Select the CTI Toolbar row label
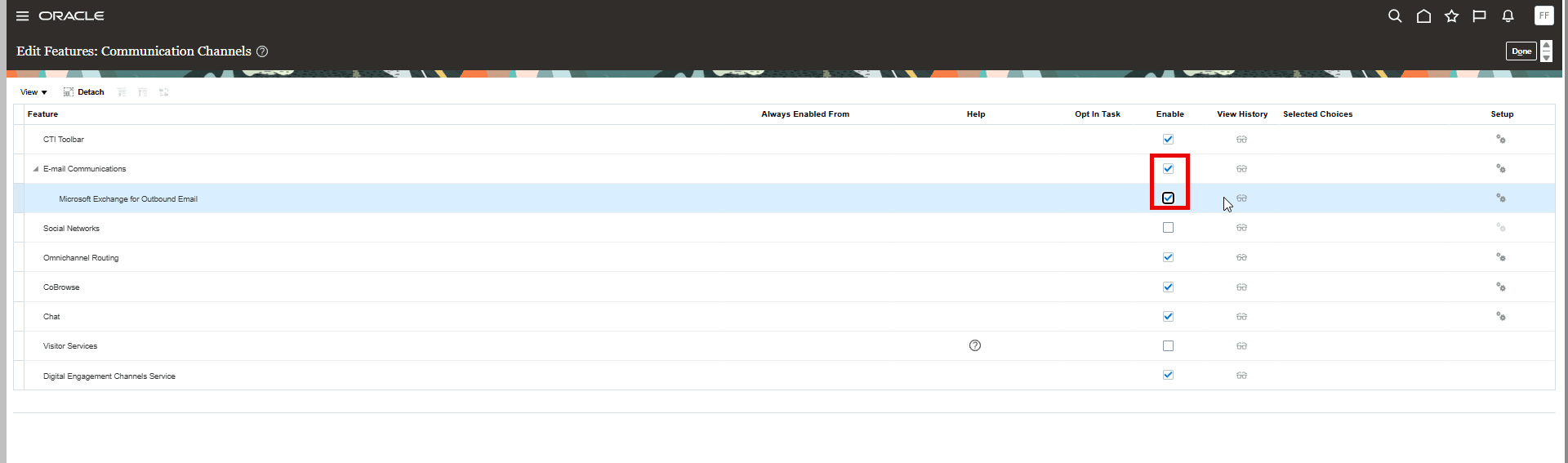The image size is (1568, 463). pos(64,140)
